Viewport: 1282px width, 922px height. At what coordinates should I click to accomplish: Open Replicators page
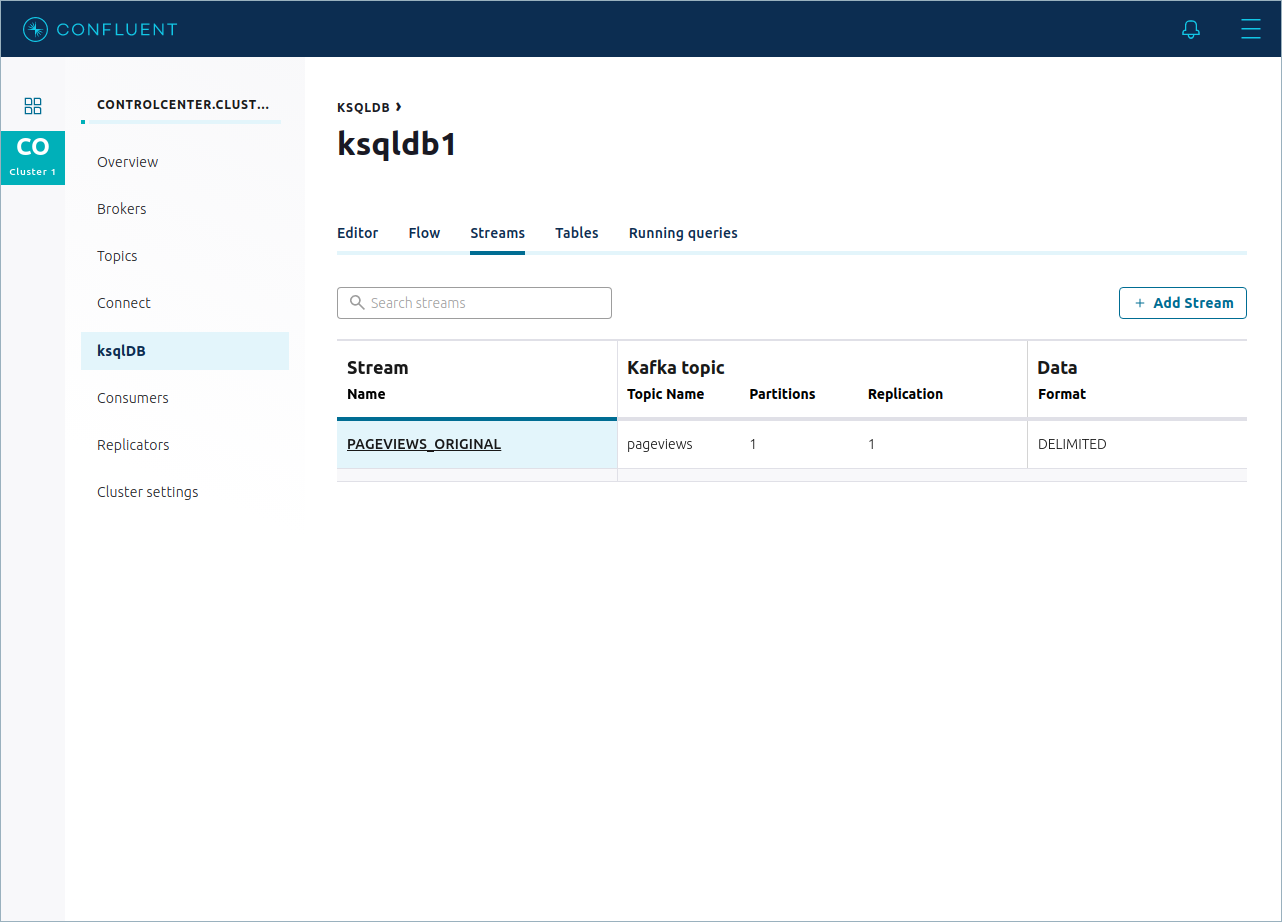pyautogui.click(x=133, y=445)
